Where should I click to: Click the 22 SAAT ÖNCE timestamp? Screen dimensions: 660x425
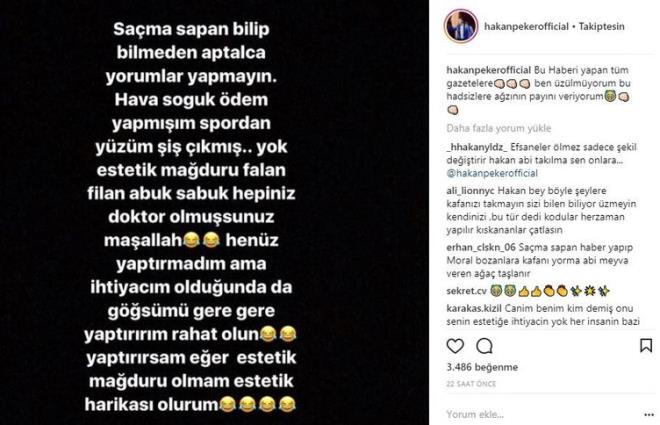(x=471, y=384)
